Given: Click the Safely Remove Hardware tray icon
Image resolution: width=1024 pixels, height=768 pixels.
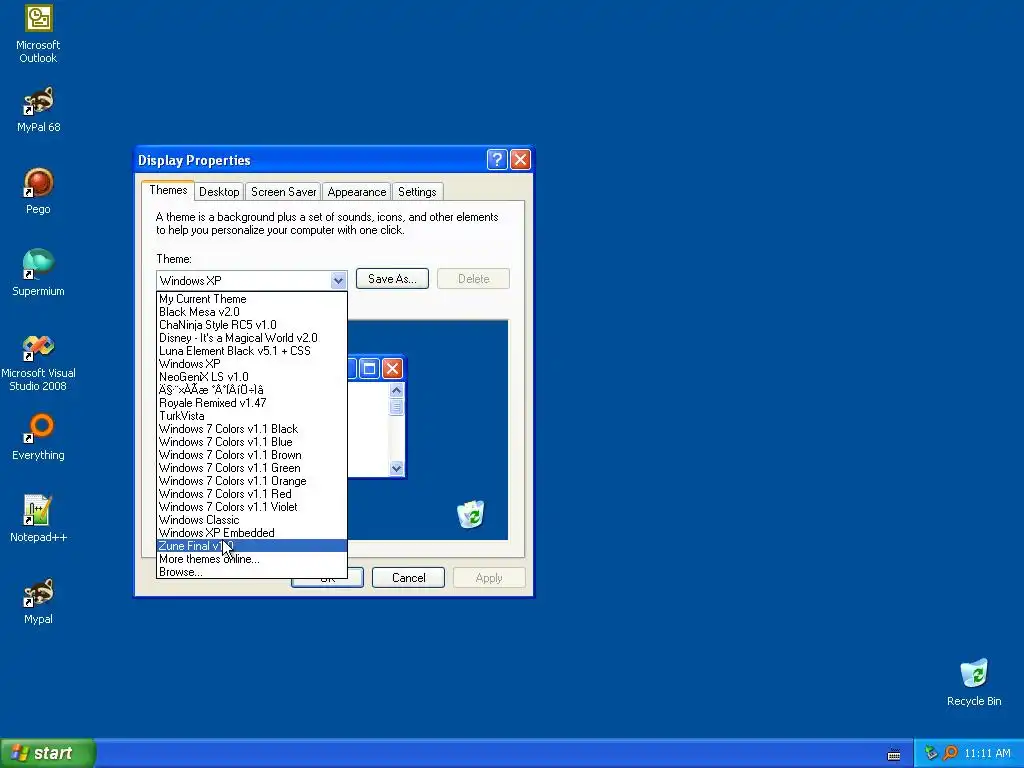Looking at the screenshot, I should (x=931, y=753).
